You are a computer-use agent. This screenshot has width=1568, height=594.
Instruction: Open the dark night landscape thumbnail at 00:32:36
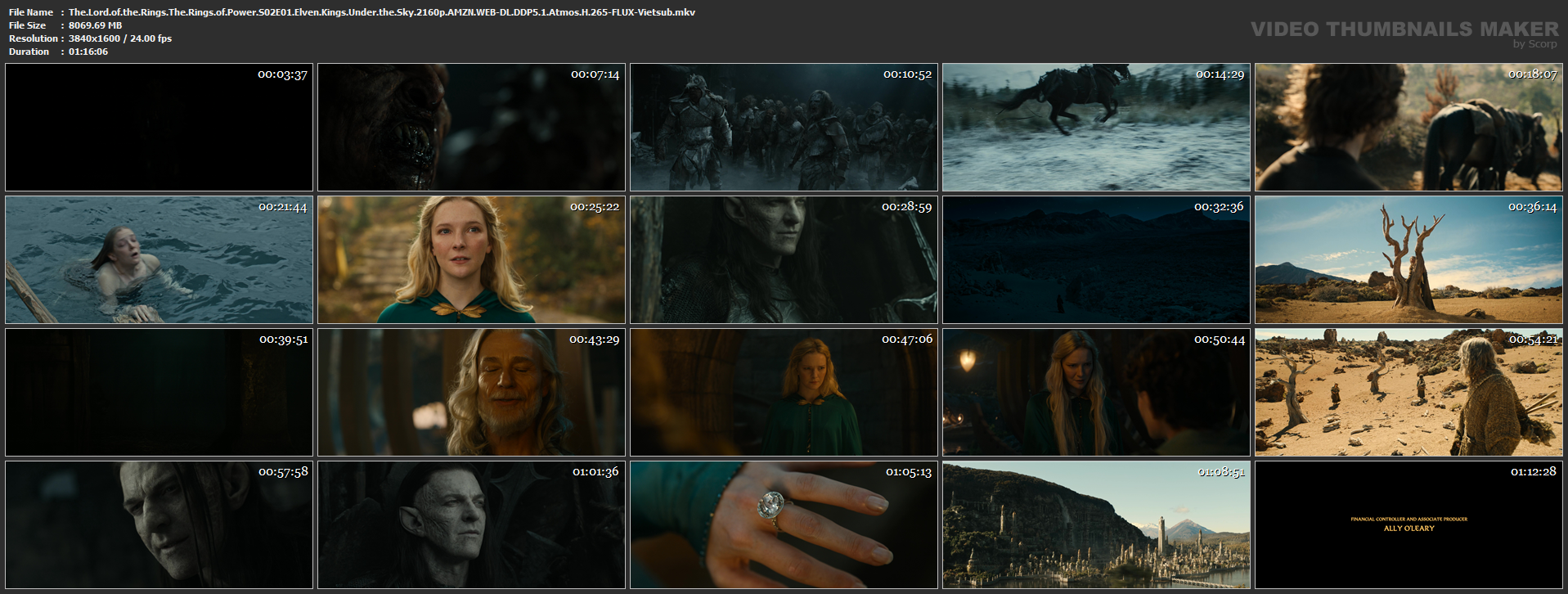point(1096,259)
